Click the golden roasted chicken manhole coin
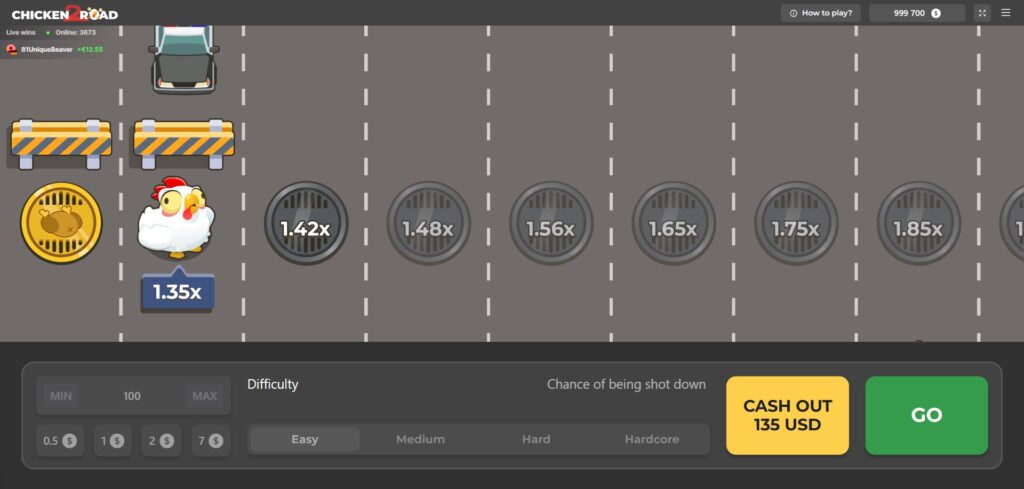 (61, 223)
